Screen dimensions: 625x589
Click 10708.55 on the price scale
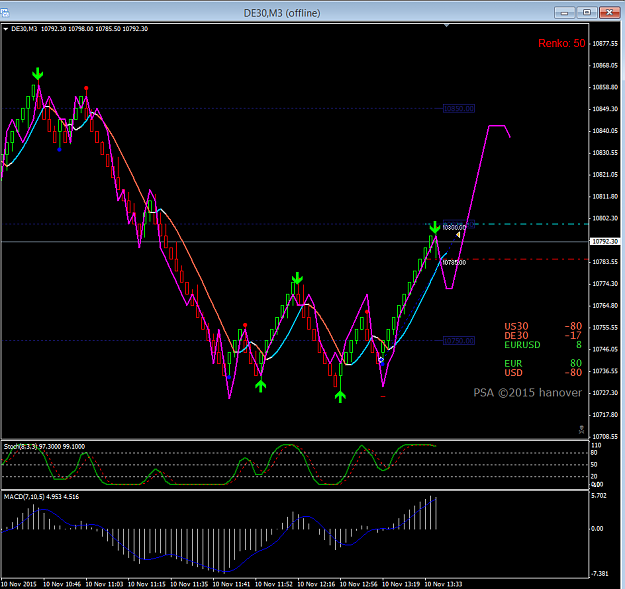605,437
